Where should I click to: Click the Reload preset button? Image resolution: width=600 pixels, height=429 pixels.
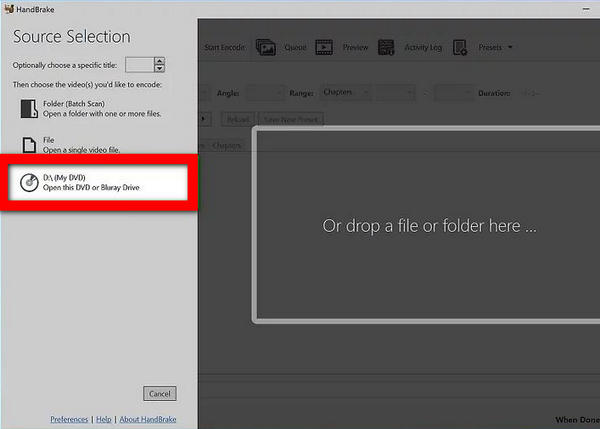tap(239, 119)
